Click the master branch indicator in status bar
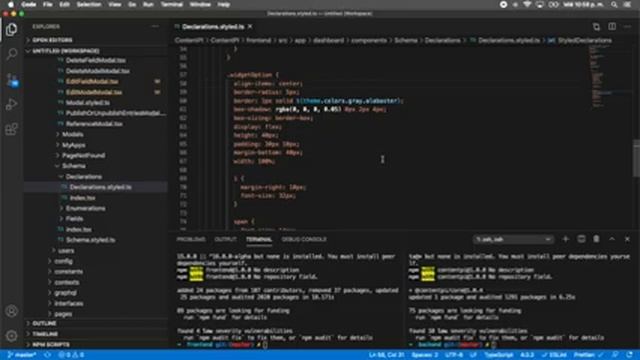Screen dimensions: 640x360 pyautogui.click(x=22, y=355)
